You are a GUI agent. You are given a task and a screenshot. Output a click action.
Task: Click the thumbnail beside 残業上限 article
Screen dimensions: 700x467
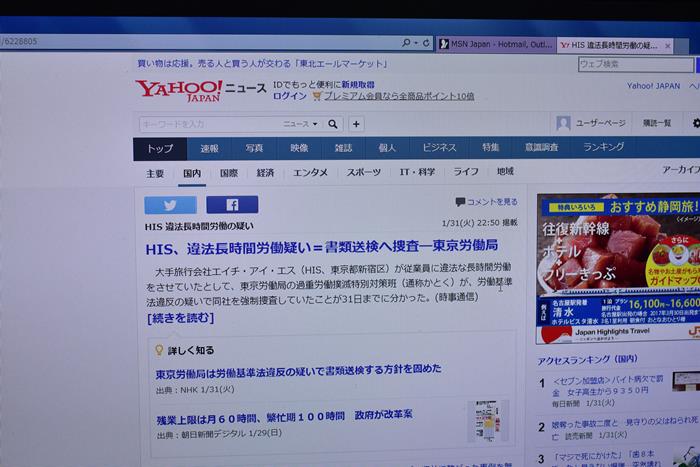pos(488,421)
